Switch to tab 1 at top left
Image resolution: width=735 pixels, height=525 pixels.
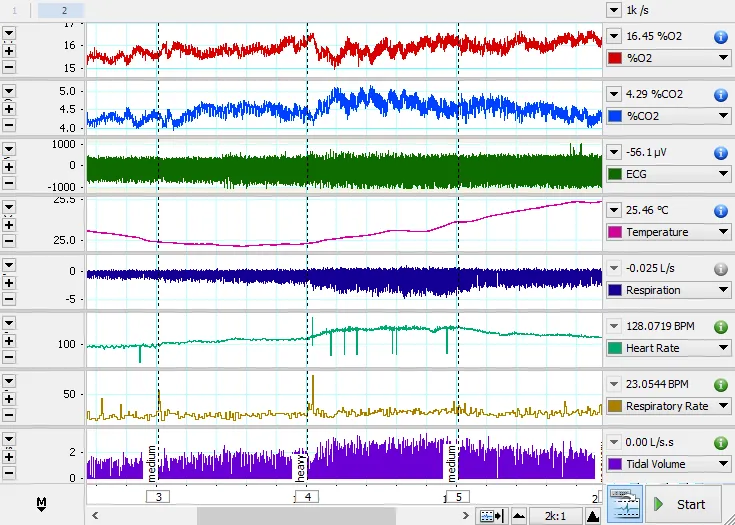click(x=15, y=10)
